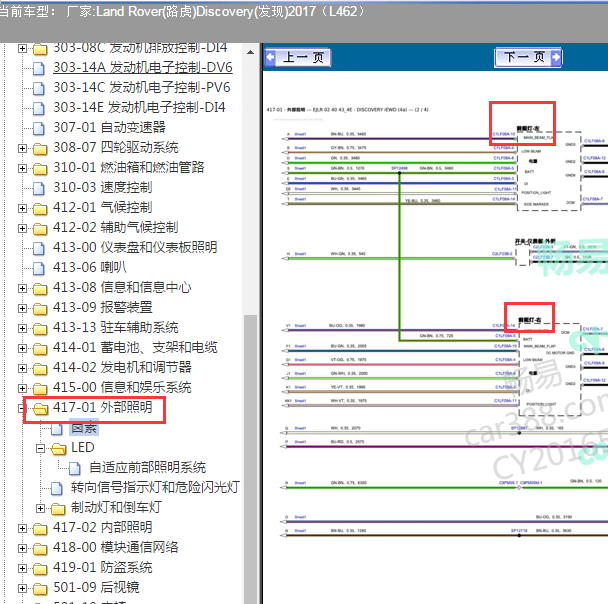Expand 415-00 信息和娱乐系统 node
This screenshot has height=604, width=608.
(x=22, y=388)
